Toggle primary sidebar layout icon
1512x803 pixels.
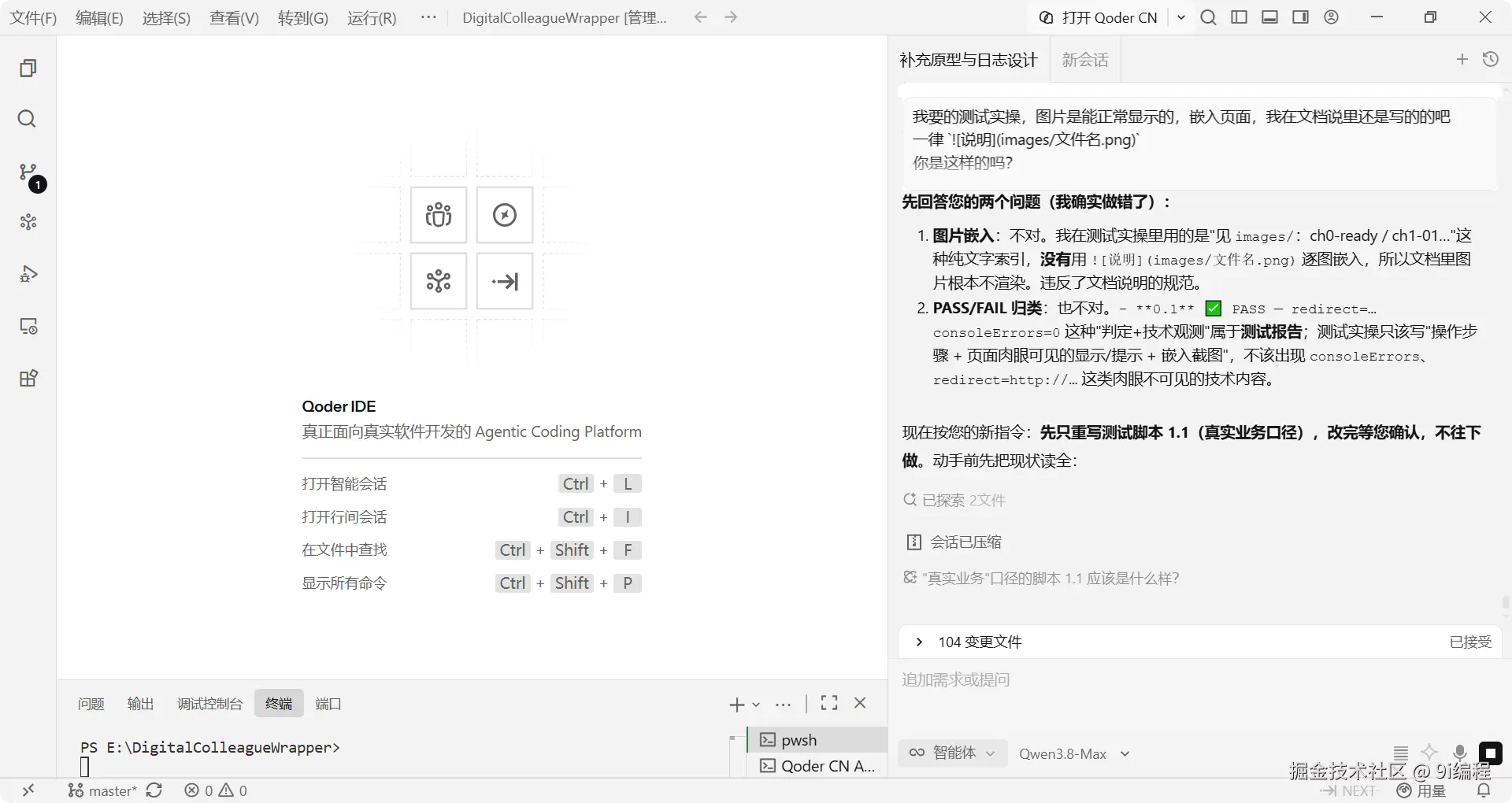pos(1239,17)
